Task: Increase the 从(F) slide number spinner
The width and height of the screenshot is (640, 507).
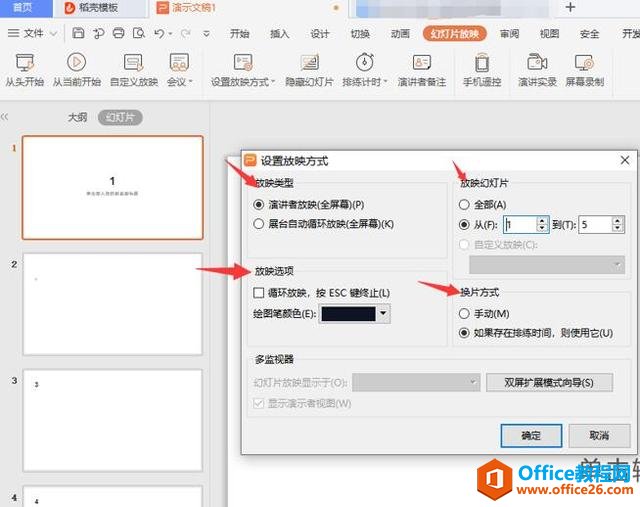Action: [542, 220]
